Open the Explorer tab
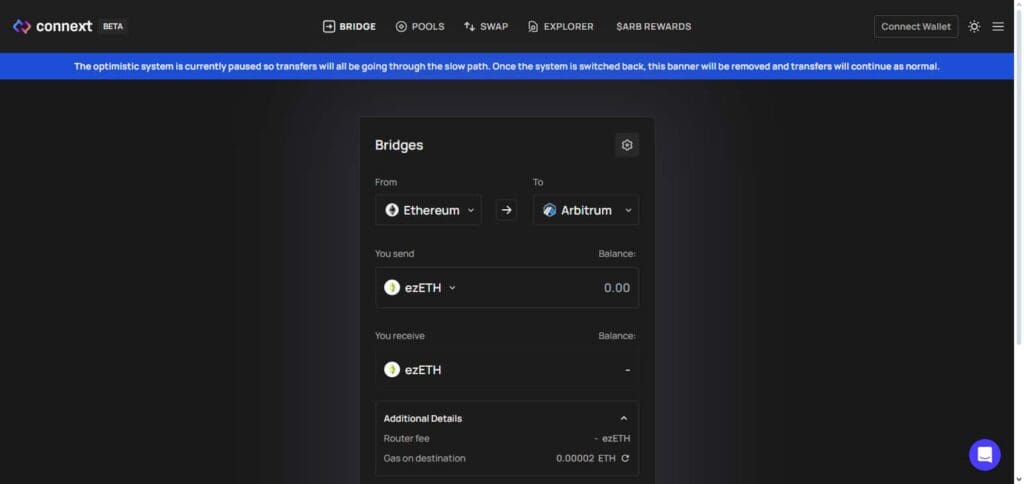 [560, 27]
